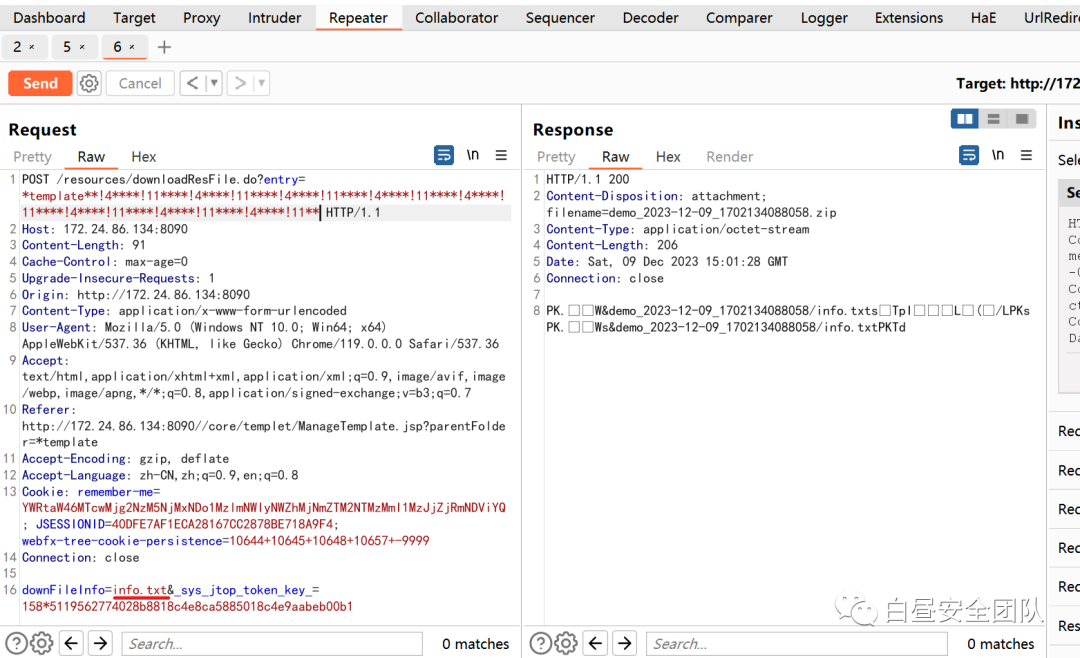Toggle non-printable characters in Request pane

pyautogui.click(x=472, y=155)
